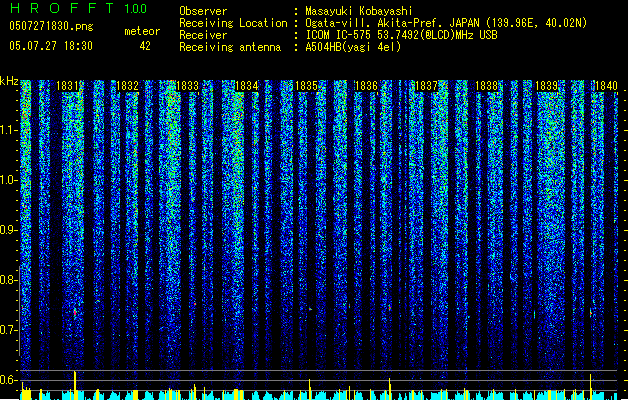Click the Receiver label

[203, 35]
